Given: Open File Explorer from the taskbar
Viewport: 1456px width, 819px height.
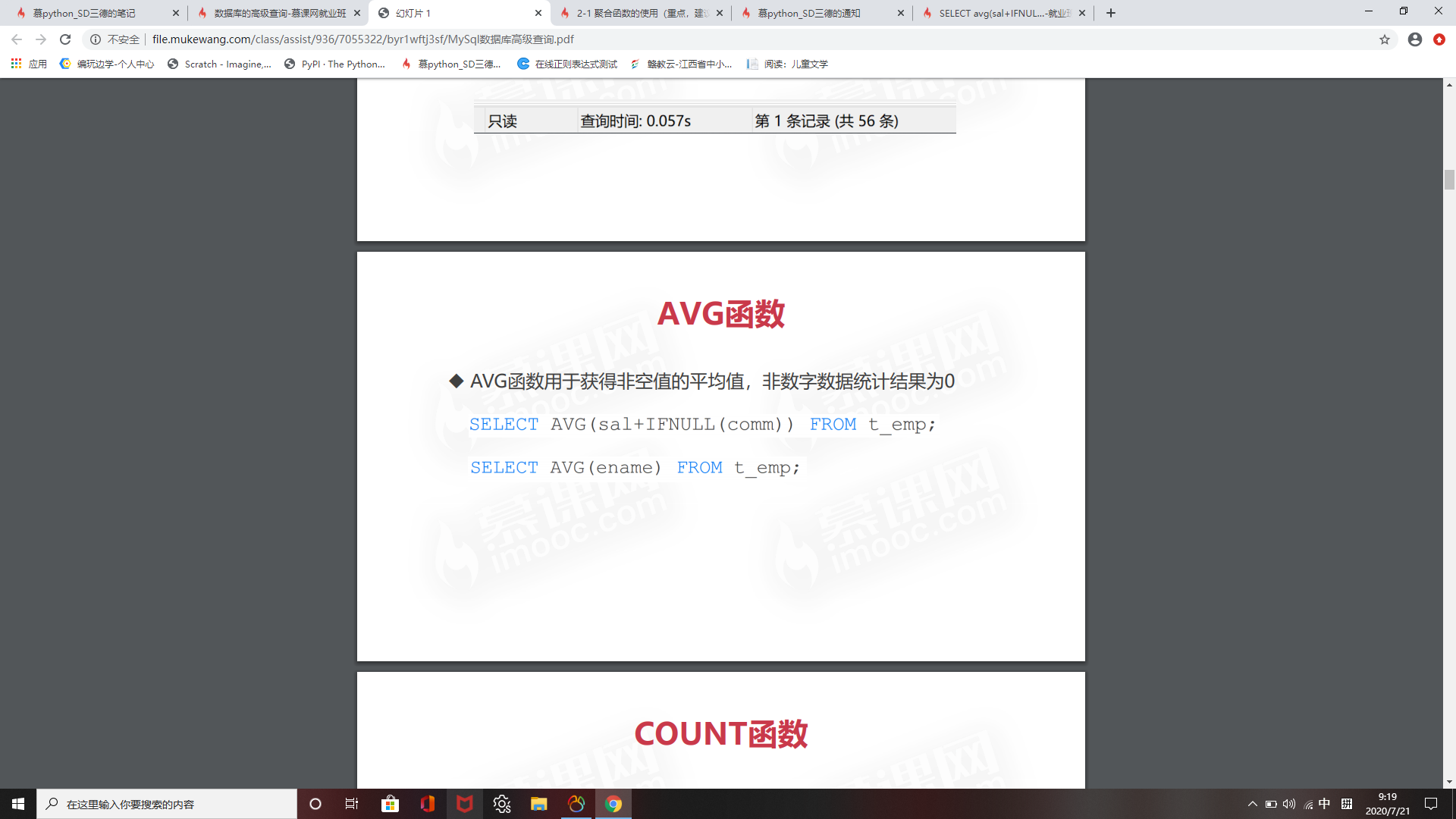Looking at the screenshot, I should 539,804.
